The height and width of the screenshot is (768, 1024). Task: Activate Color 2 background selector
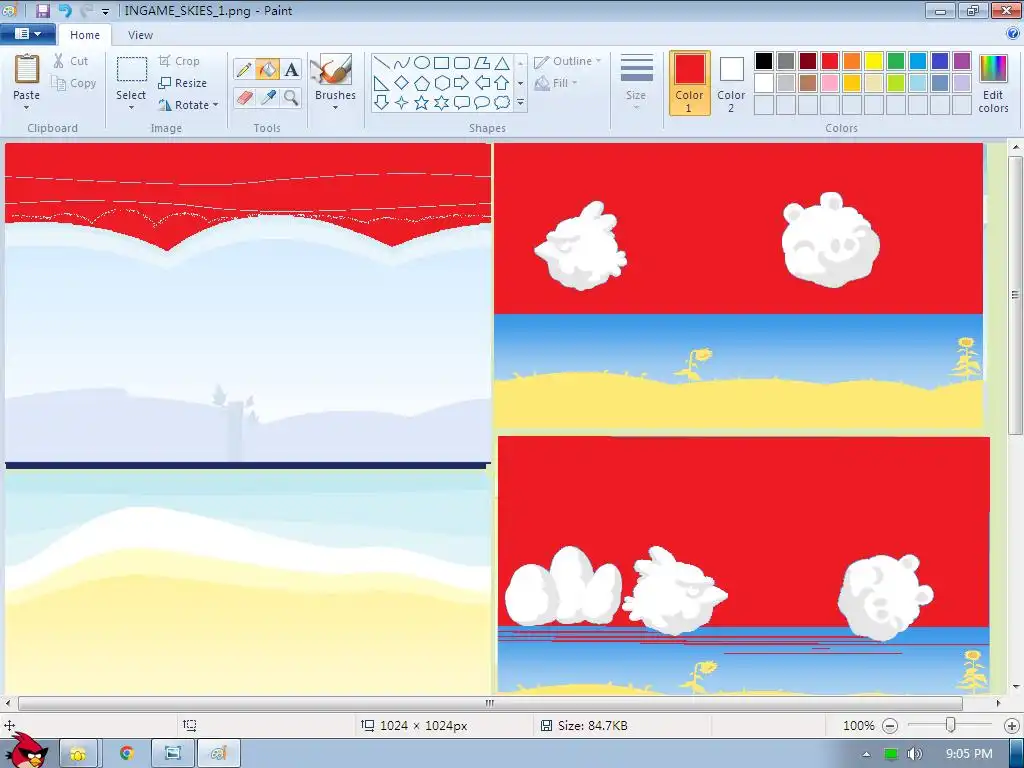point(731,83)
